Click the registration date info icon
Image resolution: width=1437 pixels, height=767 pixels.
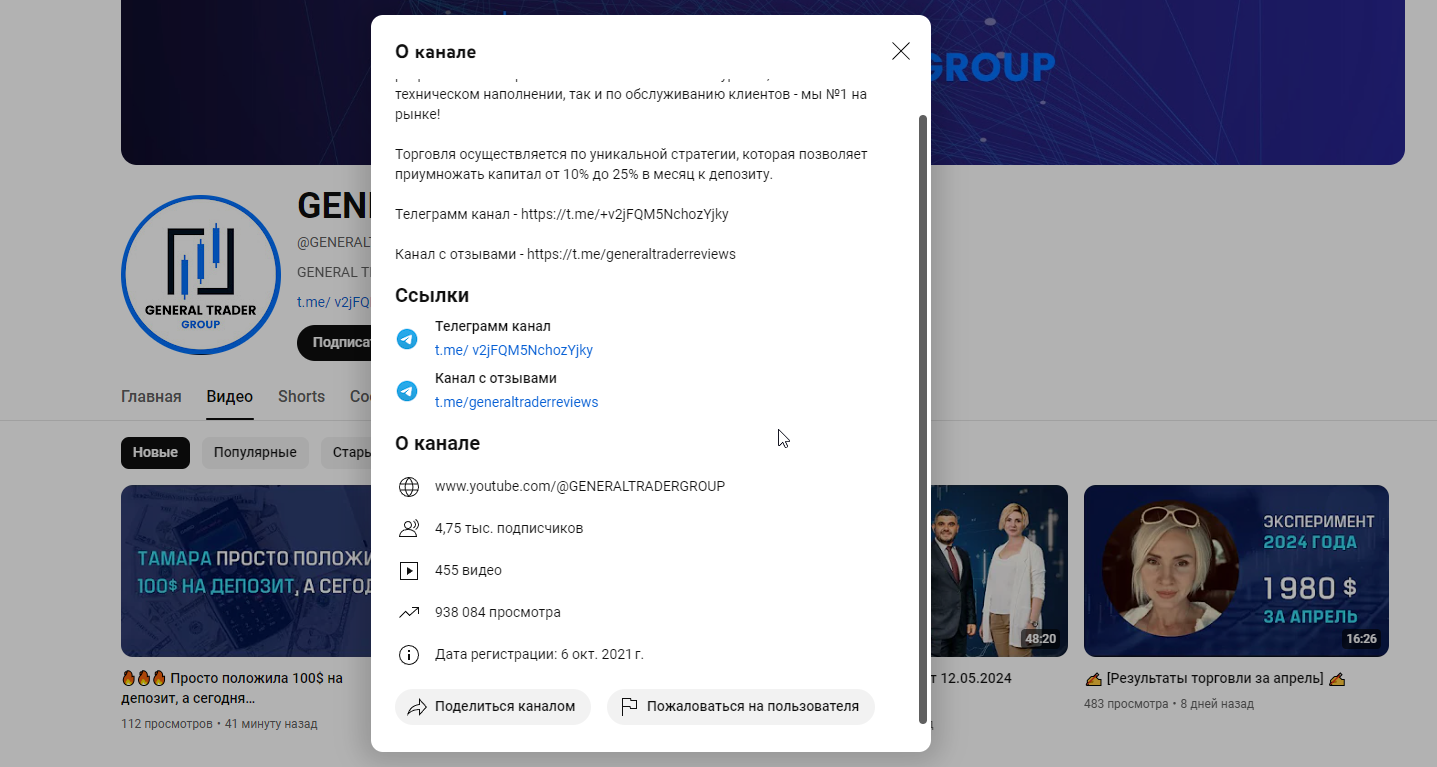click(408, 655)
